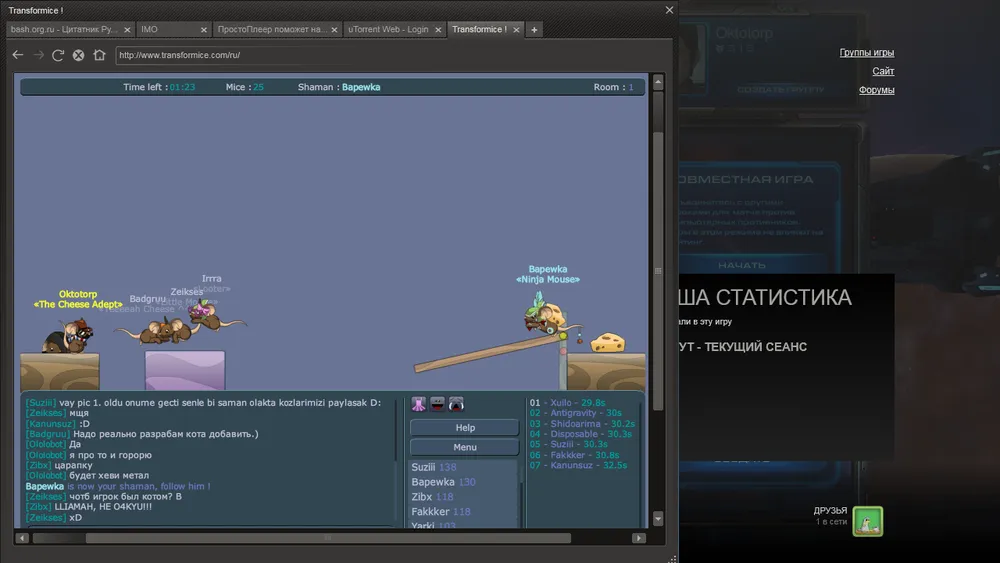Image resolution: width=1000 pixels, height=563 pixels.
Task: Click the [Badgruu] name in chat
Action: point(48,434)
